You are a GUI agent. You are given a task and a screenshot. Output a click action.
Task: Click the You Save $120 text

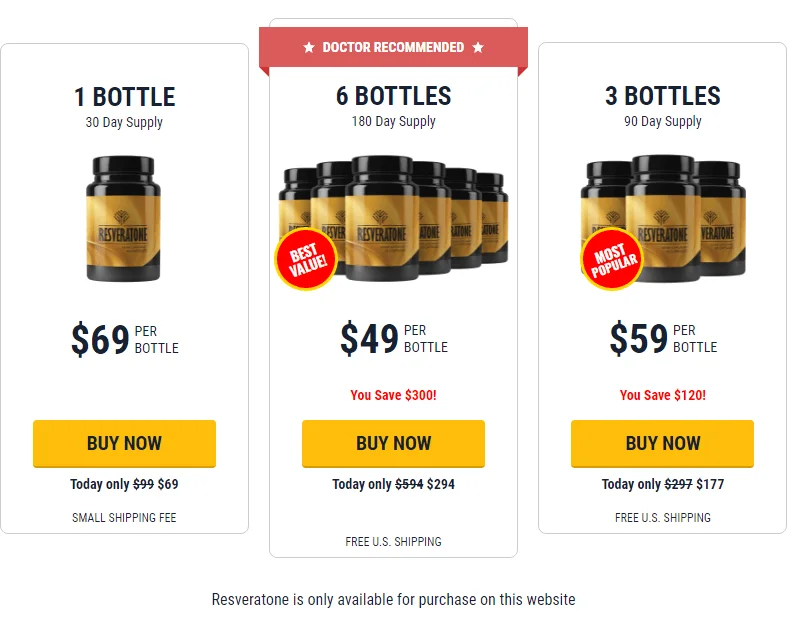[662, 395]
